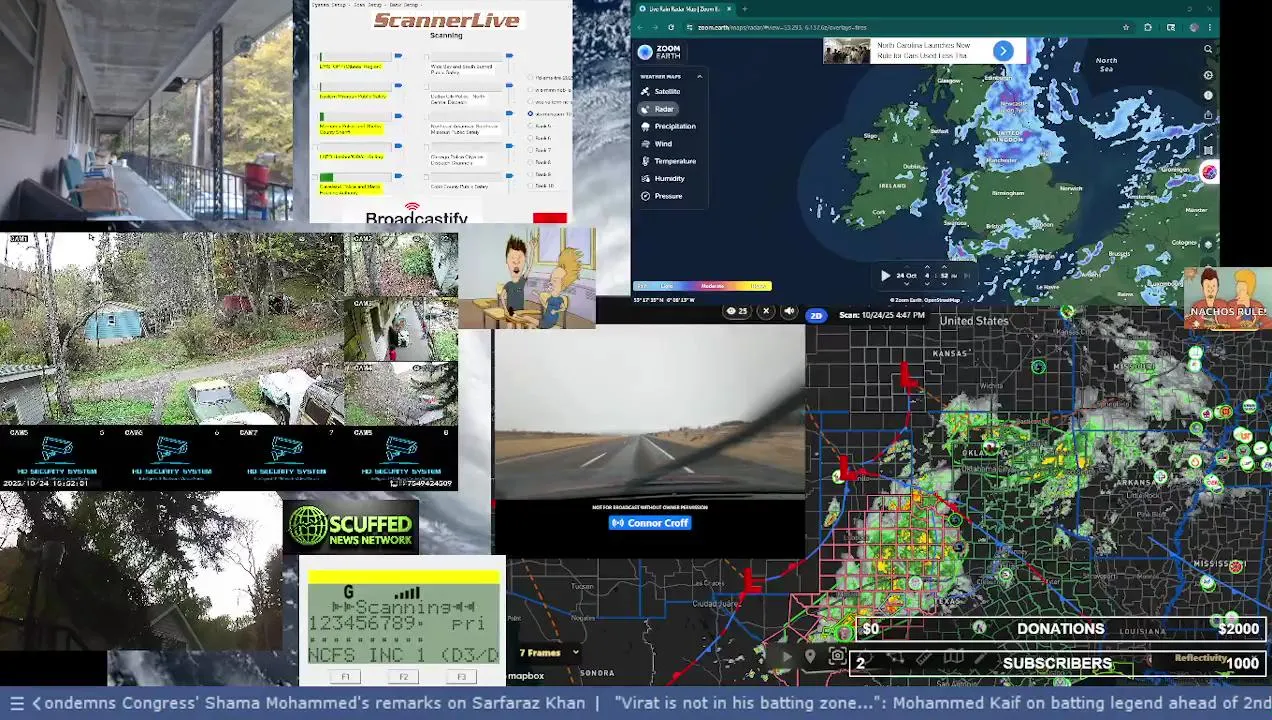Select the blue shed security camera feed
This screenshot has height=720, width=1272.
coord(172,328)
